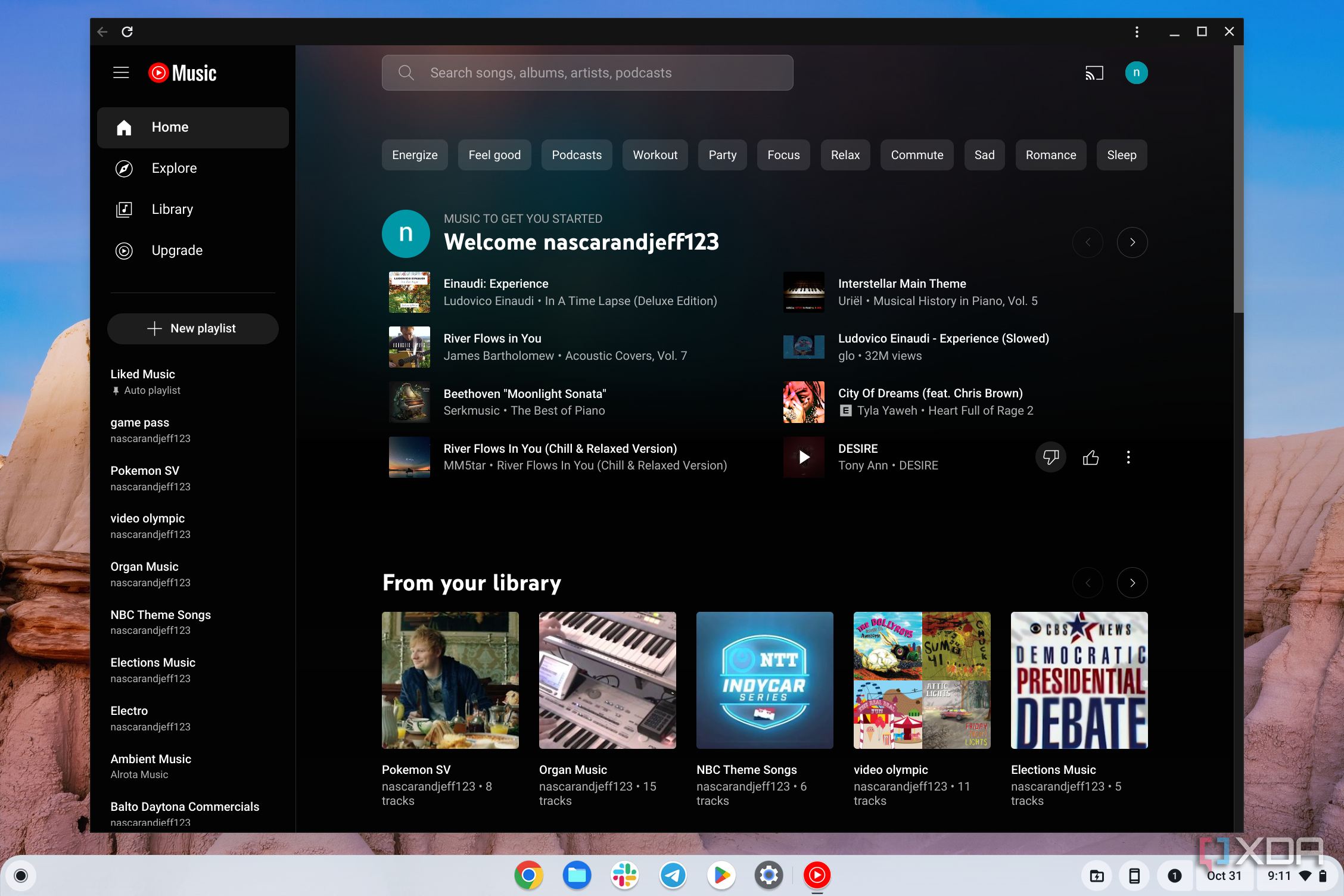Open Files app from the shelf
The image size is (1344, 896).
(577, 875)
